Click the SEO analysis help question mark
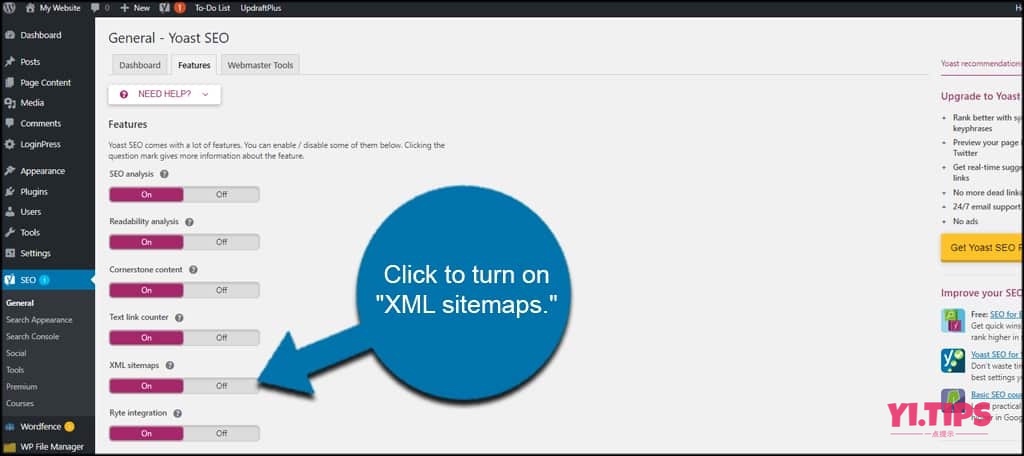 coord(165,174)
